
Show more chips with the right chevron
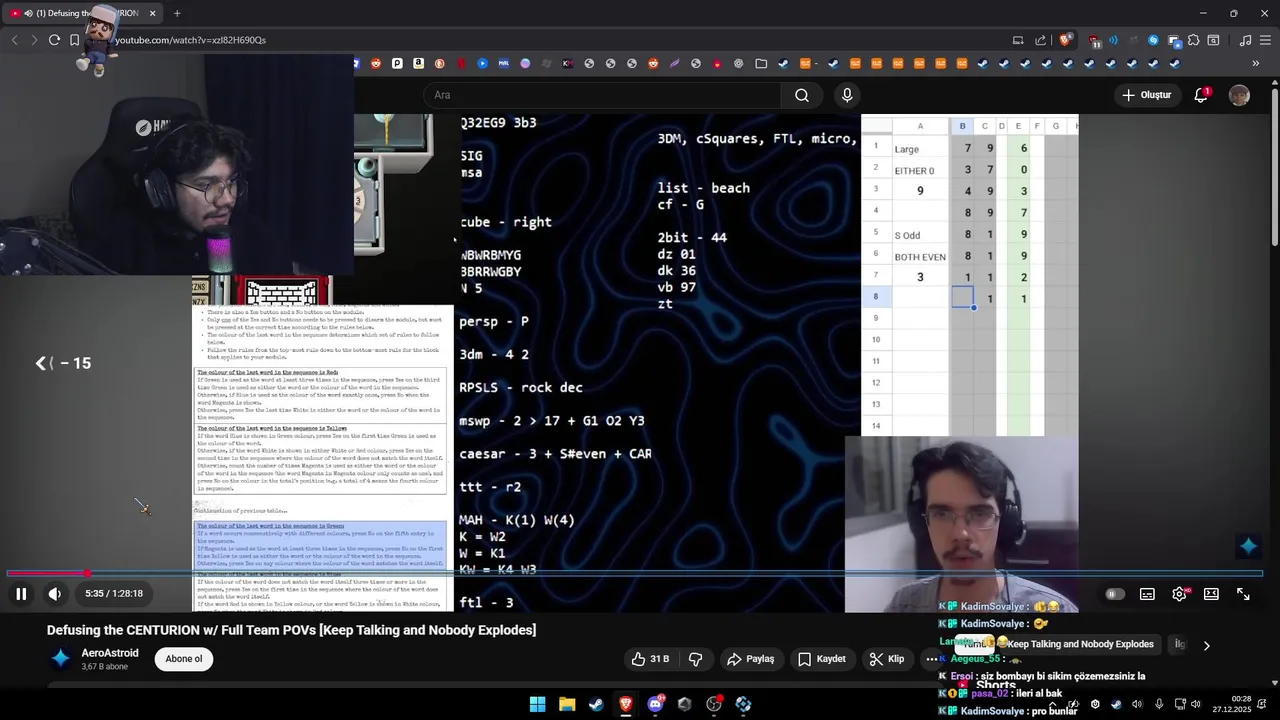pyautogui.click(x=1206, y=645)
